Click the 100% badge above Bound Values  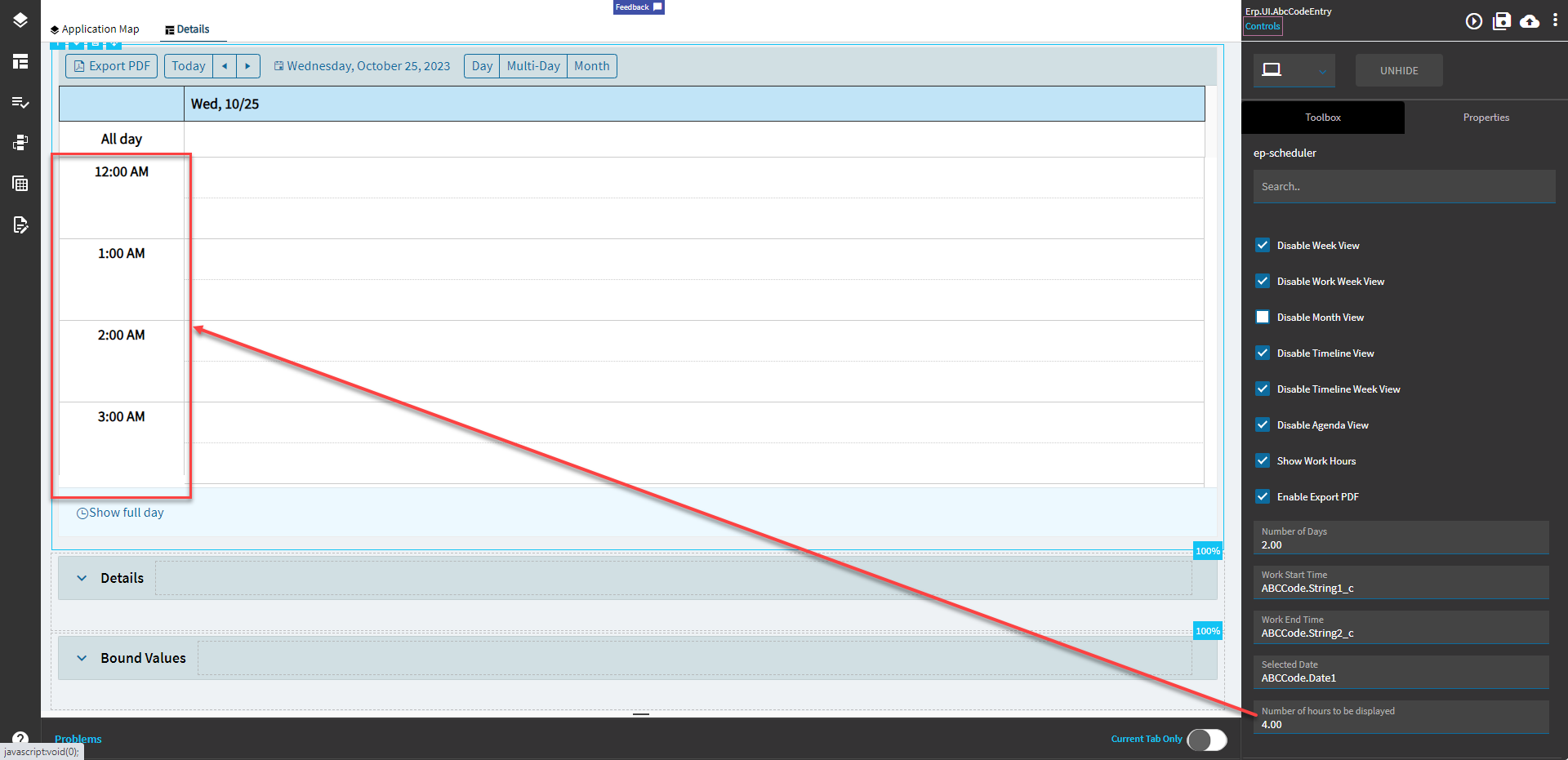click(x=1208, y=631)
